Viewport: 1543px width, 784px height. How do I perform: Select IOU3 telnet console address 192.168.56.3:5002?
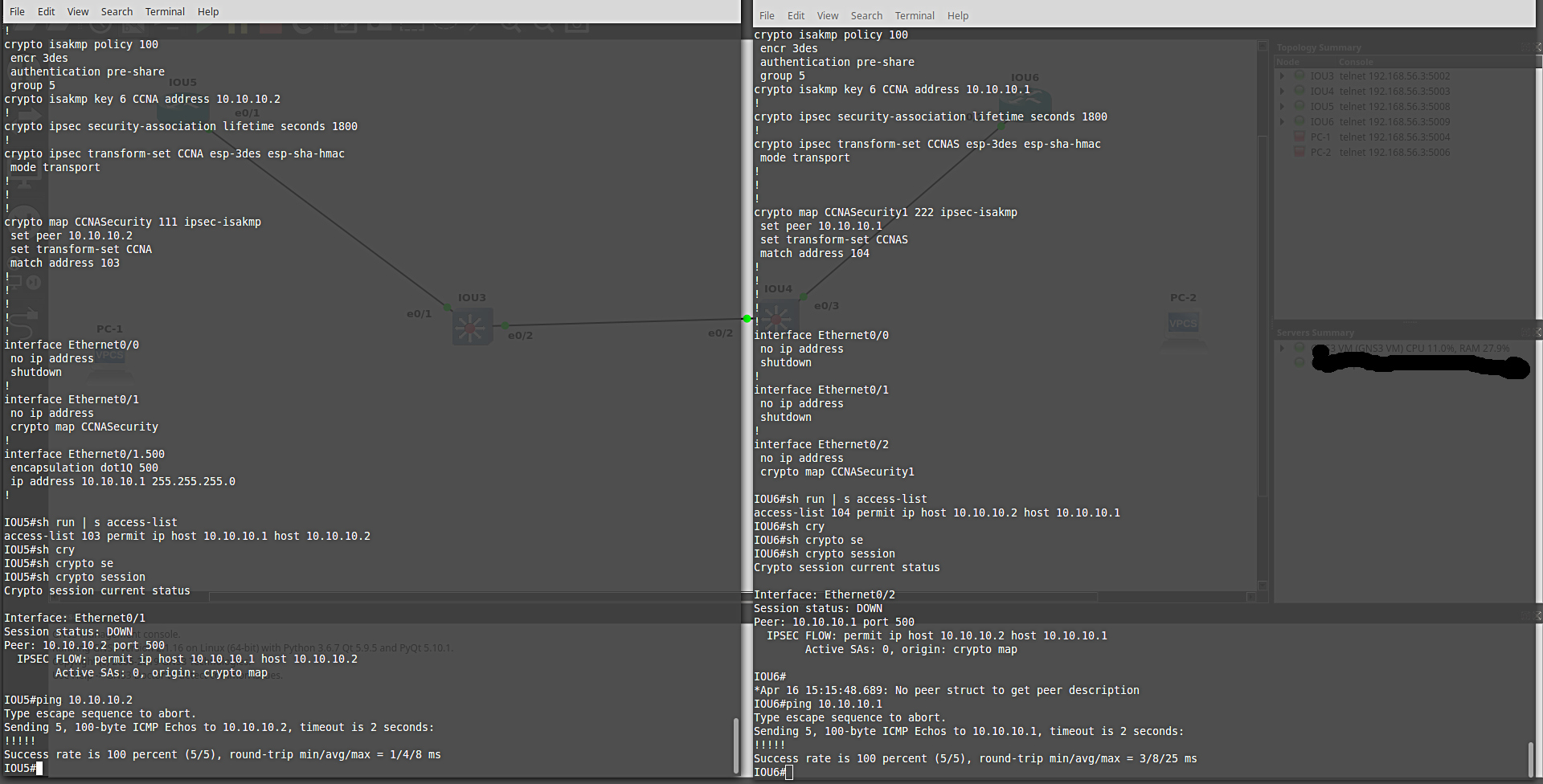(1394, 76)
